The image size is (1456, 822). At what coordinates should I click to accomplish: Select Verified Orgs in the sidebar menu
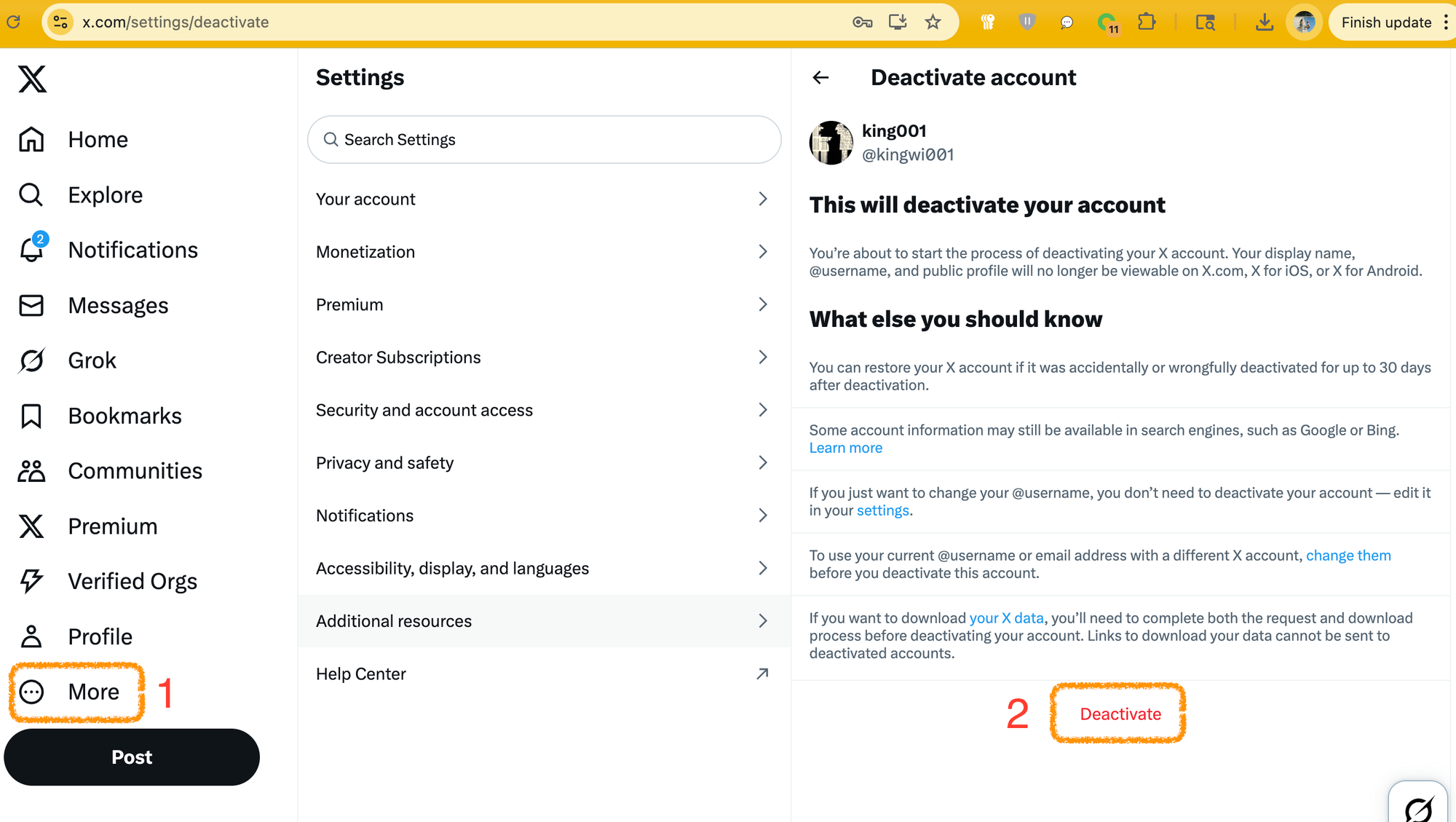click(132, 581)
